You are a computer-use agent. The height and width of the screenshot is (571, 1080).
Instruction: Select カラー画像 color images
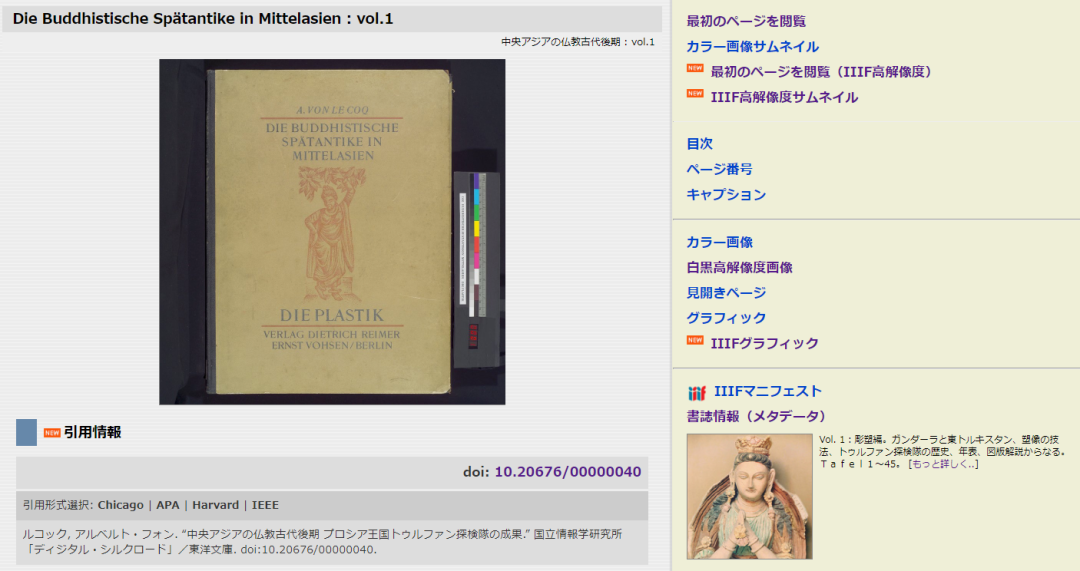click(719, 242)
